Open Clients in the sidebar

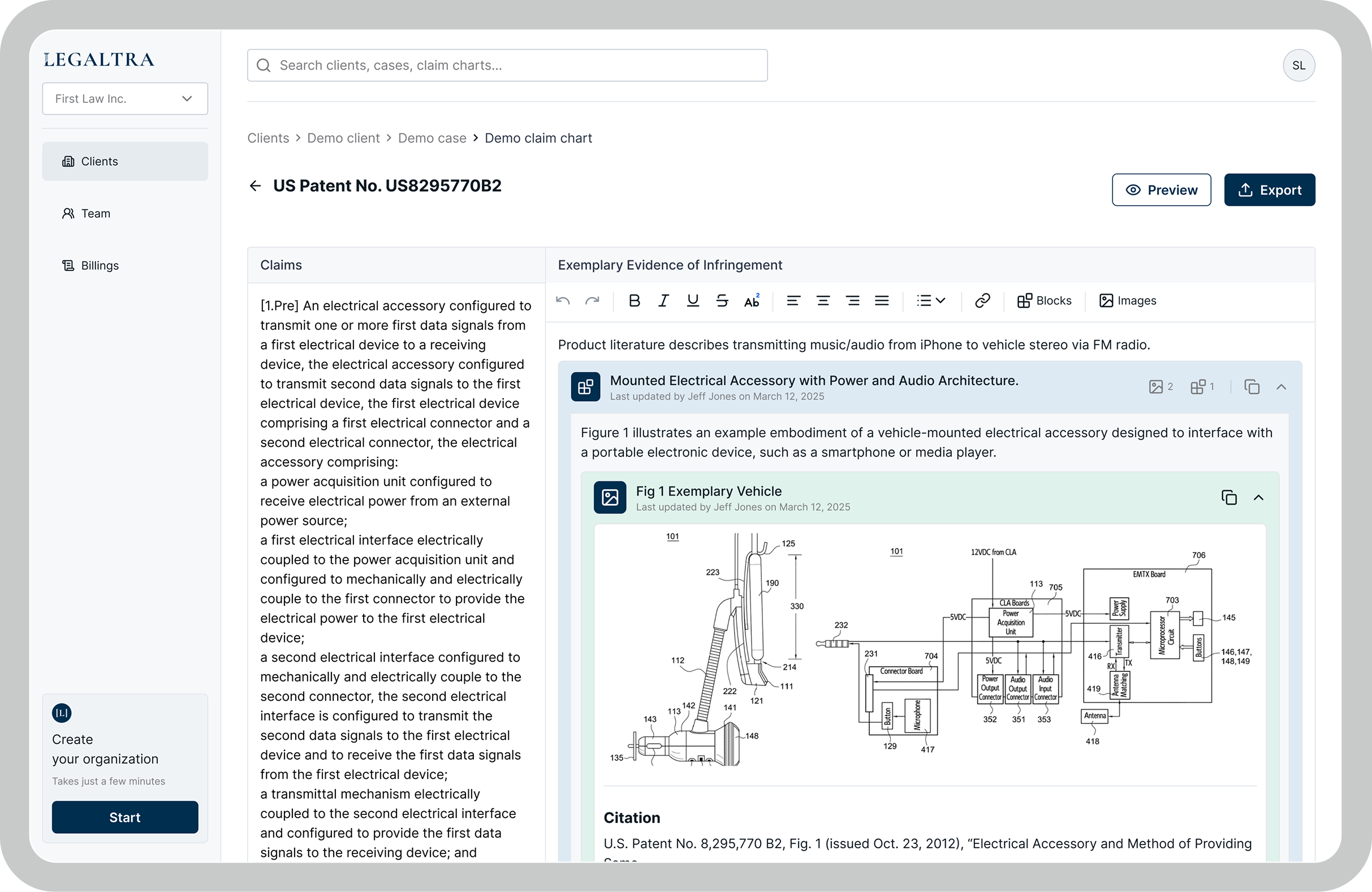click(x=125, y=161)
